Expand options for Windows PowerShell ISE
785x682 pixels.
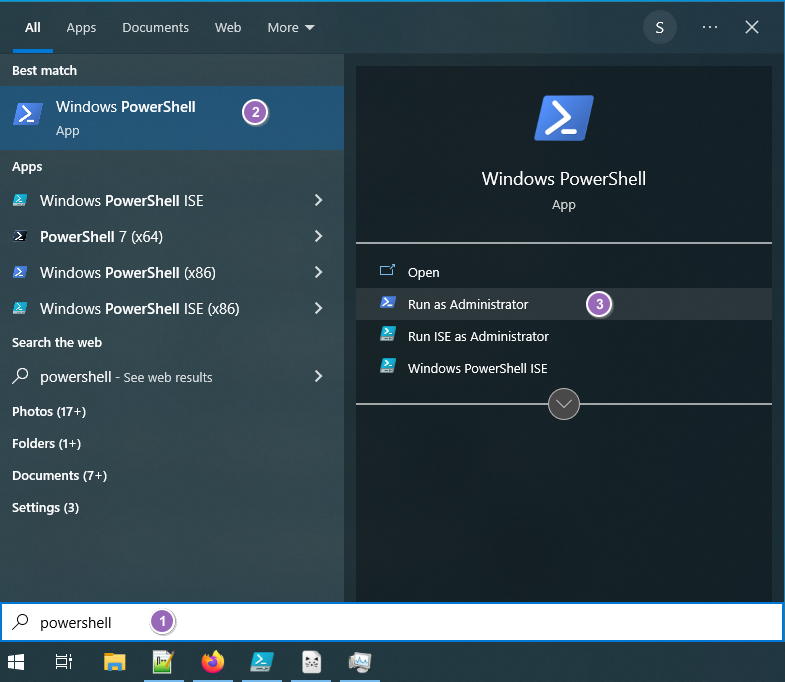(x=318, y=201)
